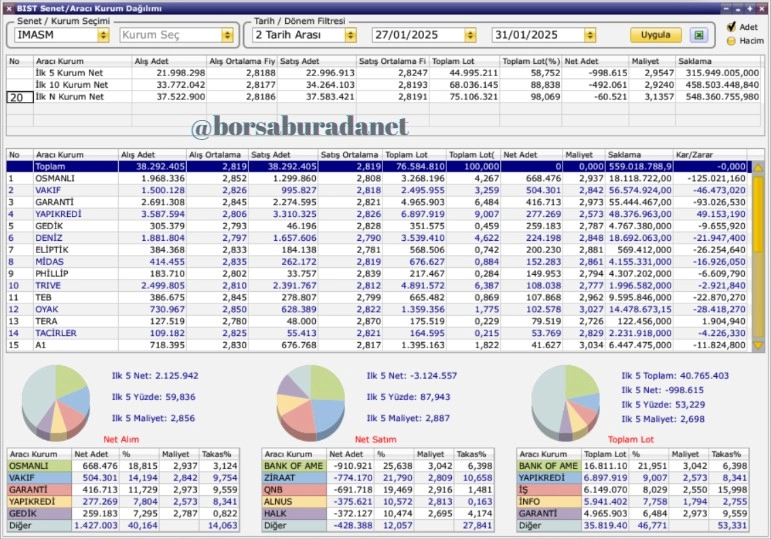Click the İlk 5 Maliyet: 2,698 label
The image size is (771, 539).
coord(663,419)
